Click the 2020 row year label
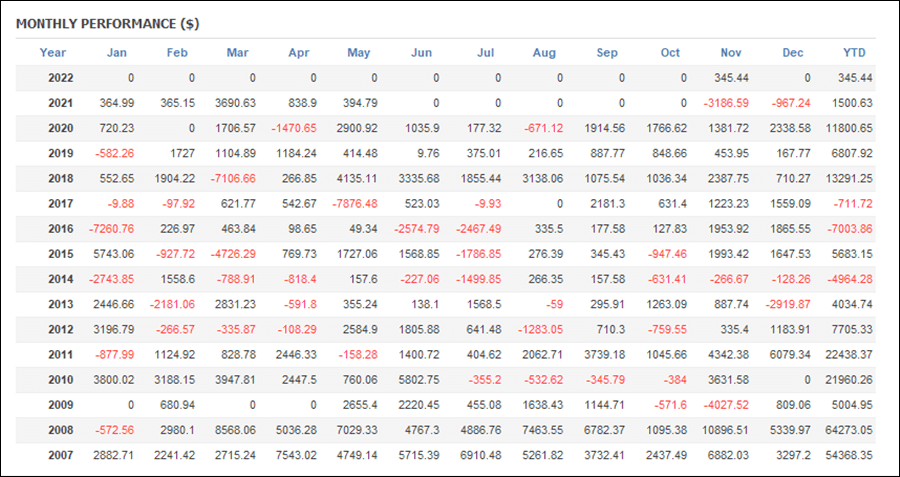The image size is (900, 477). point(61,129)
